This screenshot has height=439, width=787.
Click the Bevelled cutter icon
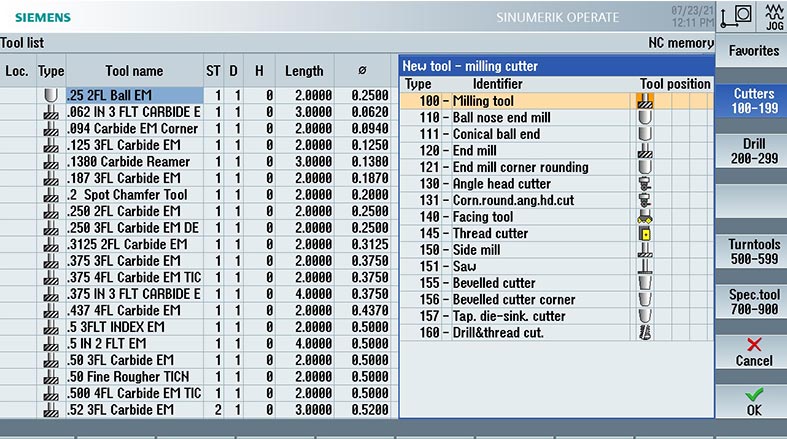(x=645, y=283)
